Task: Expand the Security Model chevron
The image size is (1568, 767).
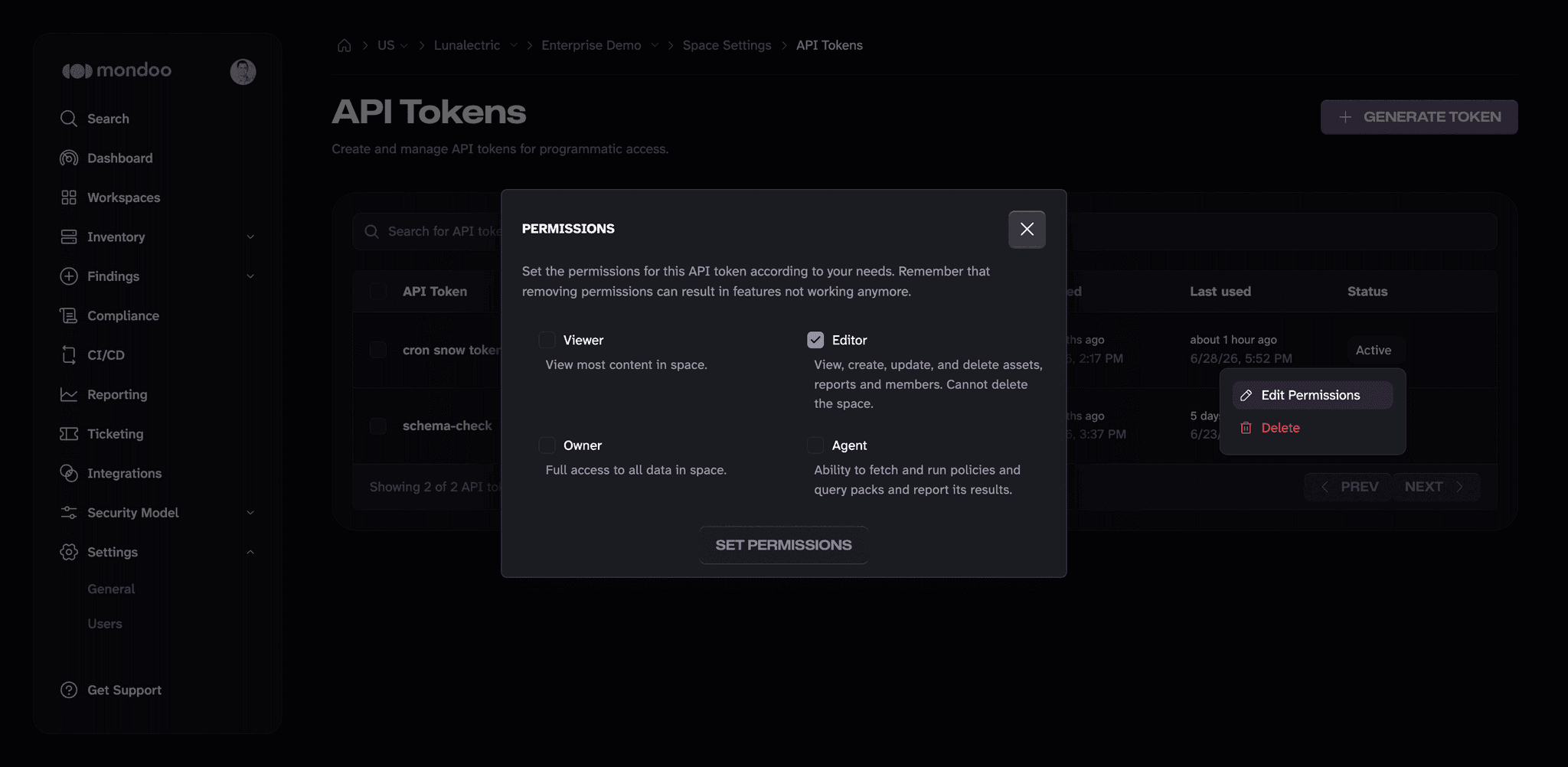Action: point(250,513)
